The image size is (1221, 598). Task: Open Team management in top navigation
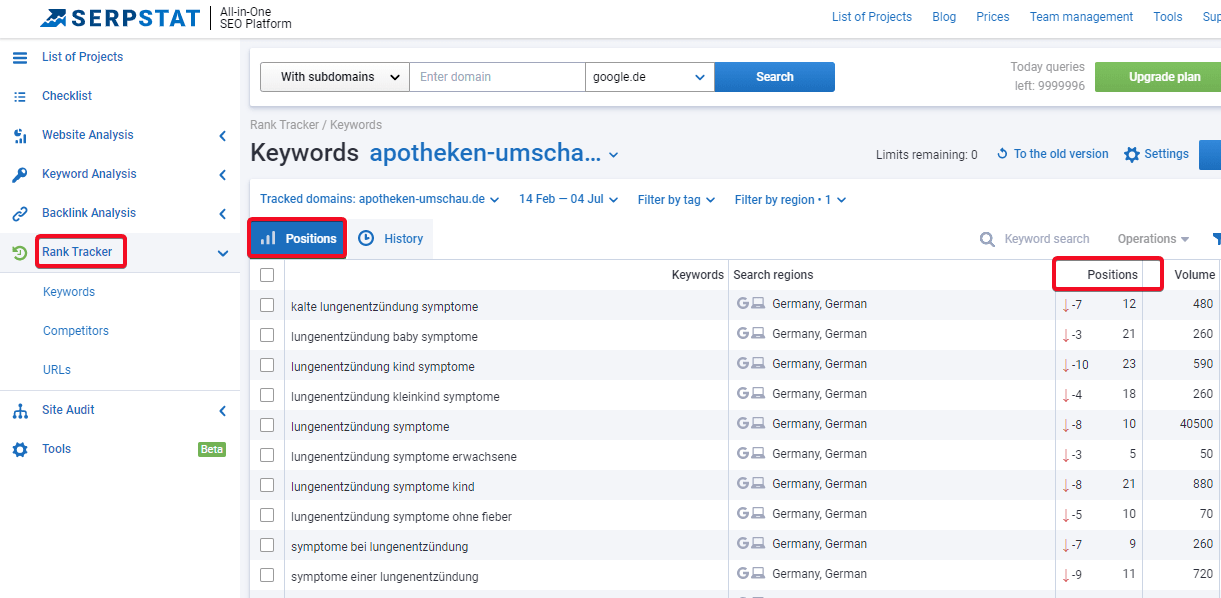coord(1081,17)
